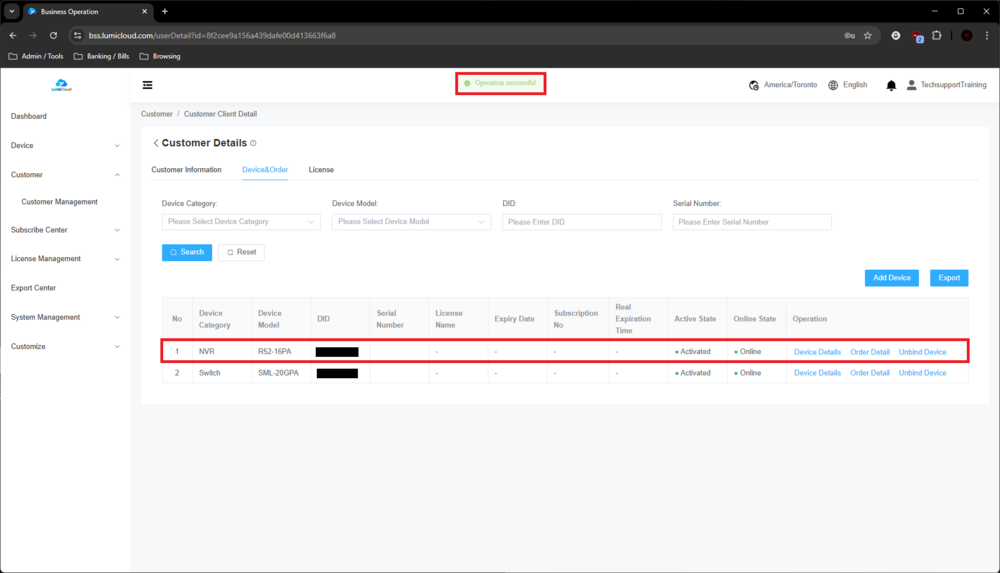The image size is (1000, 573).
Task: Expand the License Management sidebar menu
Action: [65, 259]
